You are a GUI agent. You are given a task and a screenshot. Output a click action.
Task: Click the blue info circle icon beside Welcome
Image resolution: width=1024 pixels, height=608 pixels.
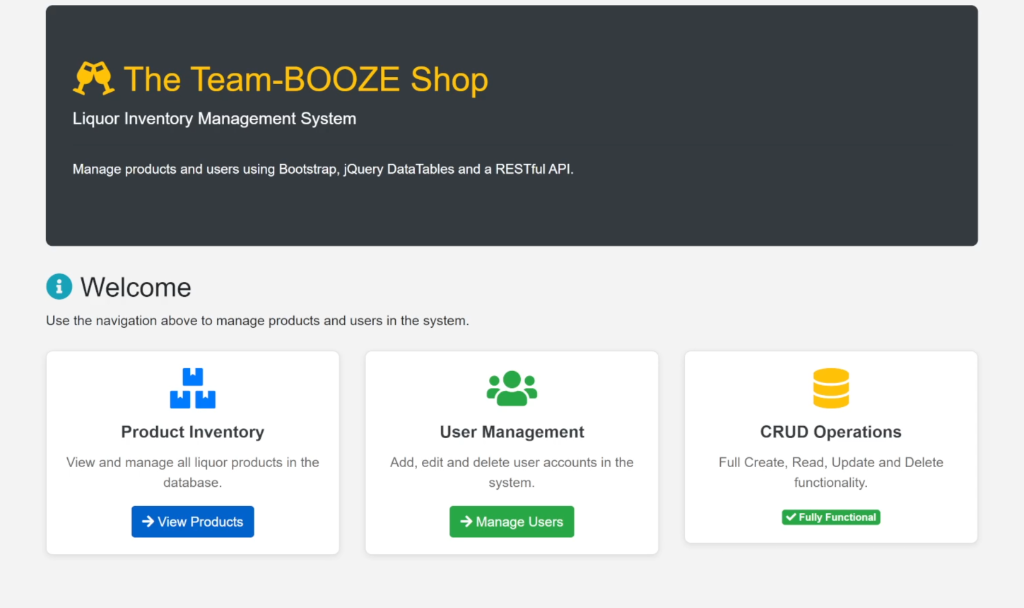[58, 286]
